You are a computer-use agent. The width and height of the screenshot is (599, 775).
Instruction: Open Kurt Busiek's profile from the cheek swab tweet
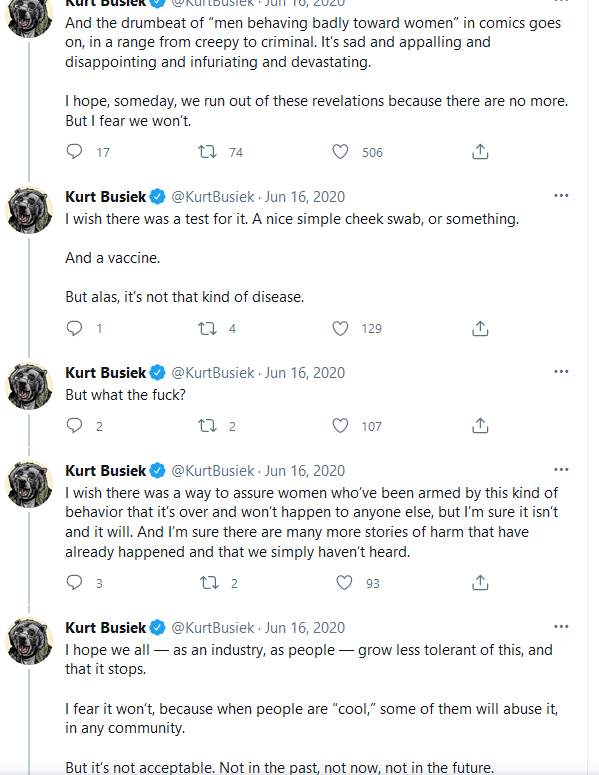[105, 197]
